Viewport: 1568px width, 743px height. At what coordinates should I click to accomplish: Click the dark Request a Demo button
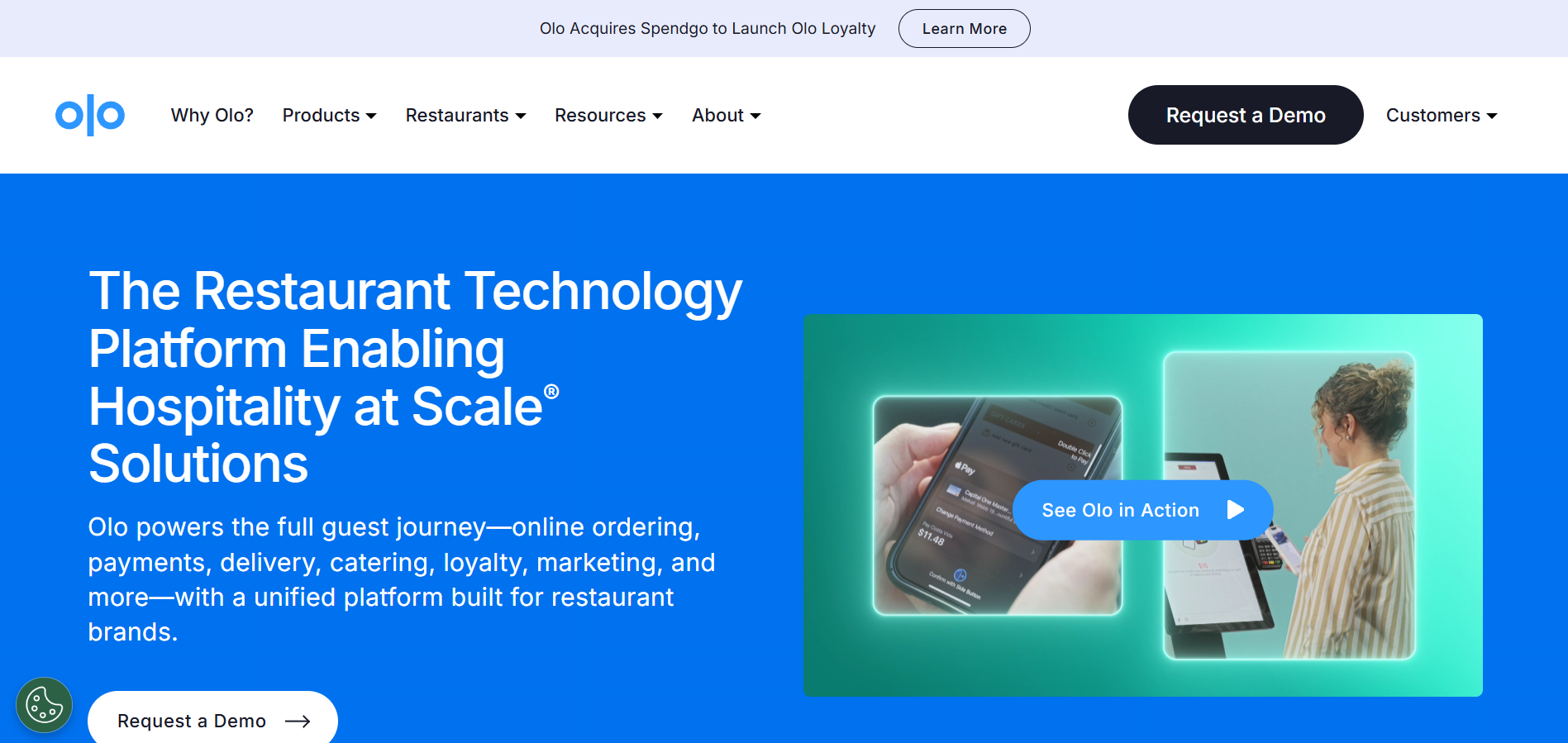tap(1246, 115)
